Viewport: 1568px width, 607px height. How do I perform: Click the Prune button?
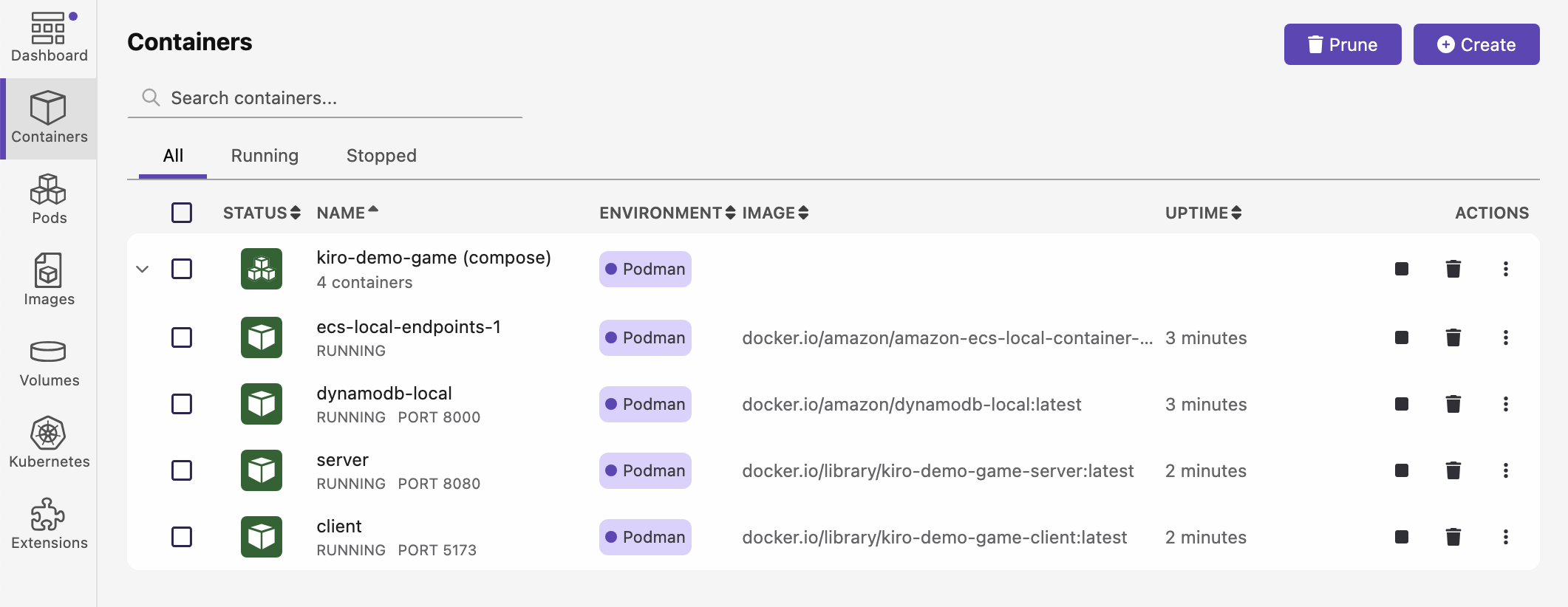pyautogui.click(x=1342, y=44)
